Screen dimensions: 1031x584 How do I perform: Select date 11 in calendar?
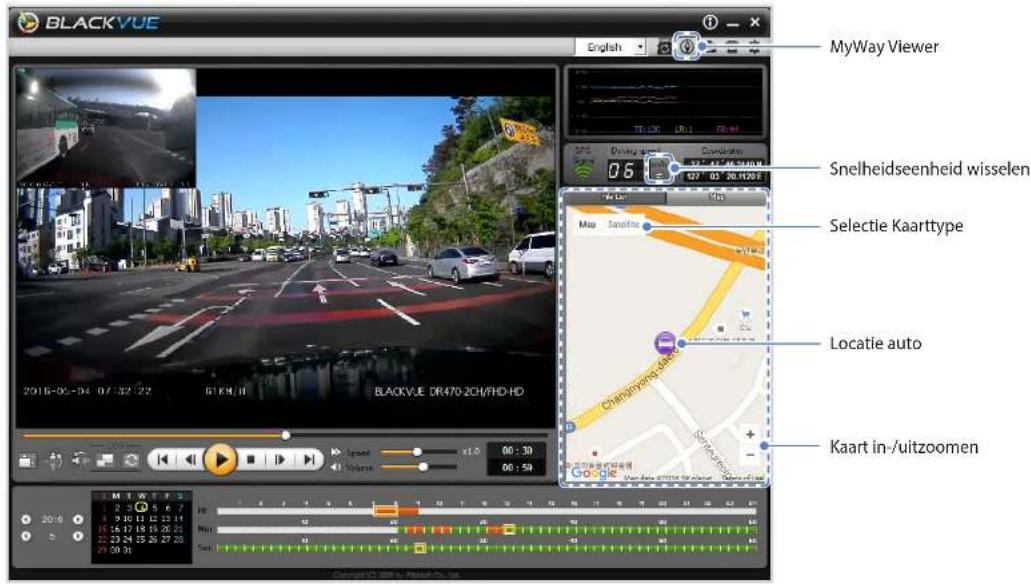coord(140,518)
